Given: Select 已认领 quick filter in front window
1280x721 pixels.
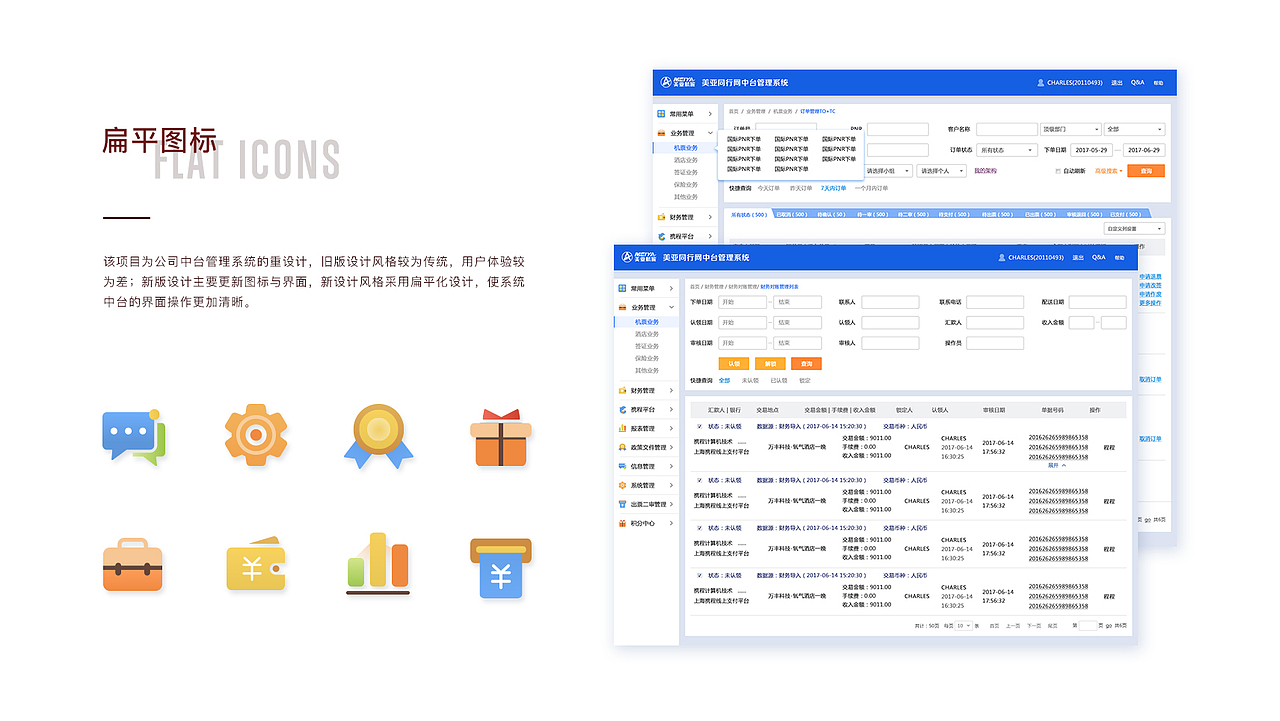Looking at the screenshot, I should [778, 380].
